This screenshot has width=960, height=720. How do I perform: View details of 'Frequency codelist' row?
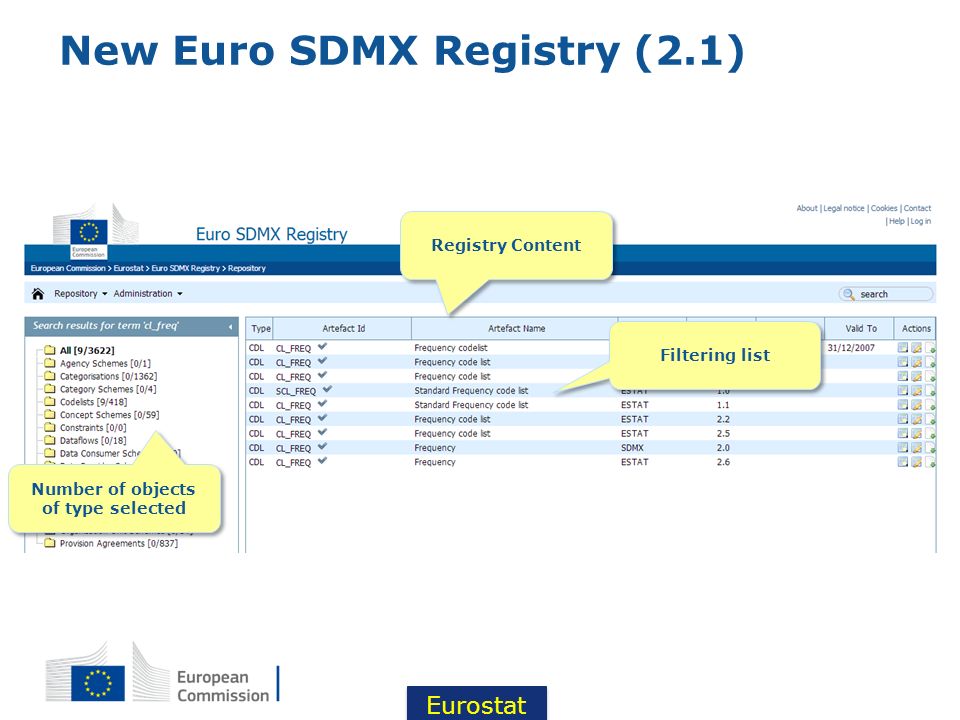click(903, 348)
